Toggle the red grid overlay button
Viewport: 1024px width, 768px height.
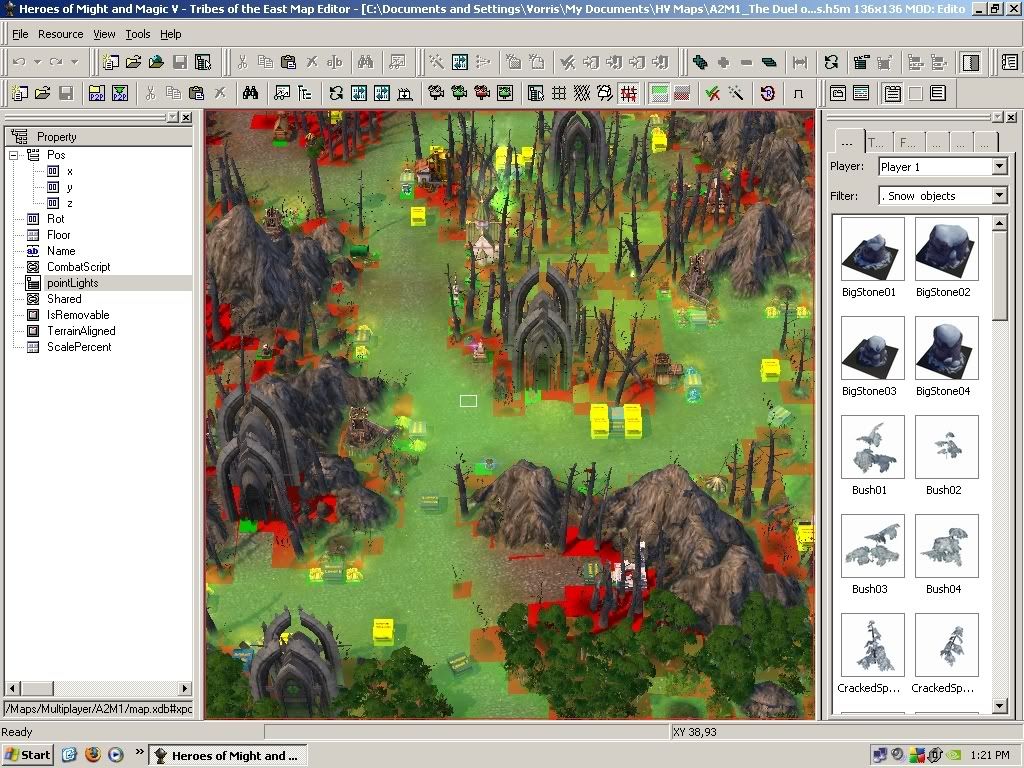pos(629,94)
